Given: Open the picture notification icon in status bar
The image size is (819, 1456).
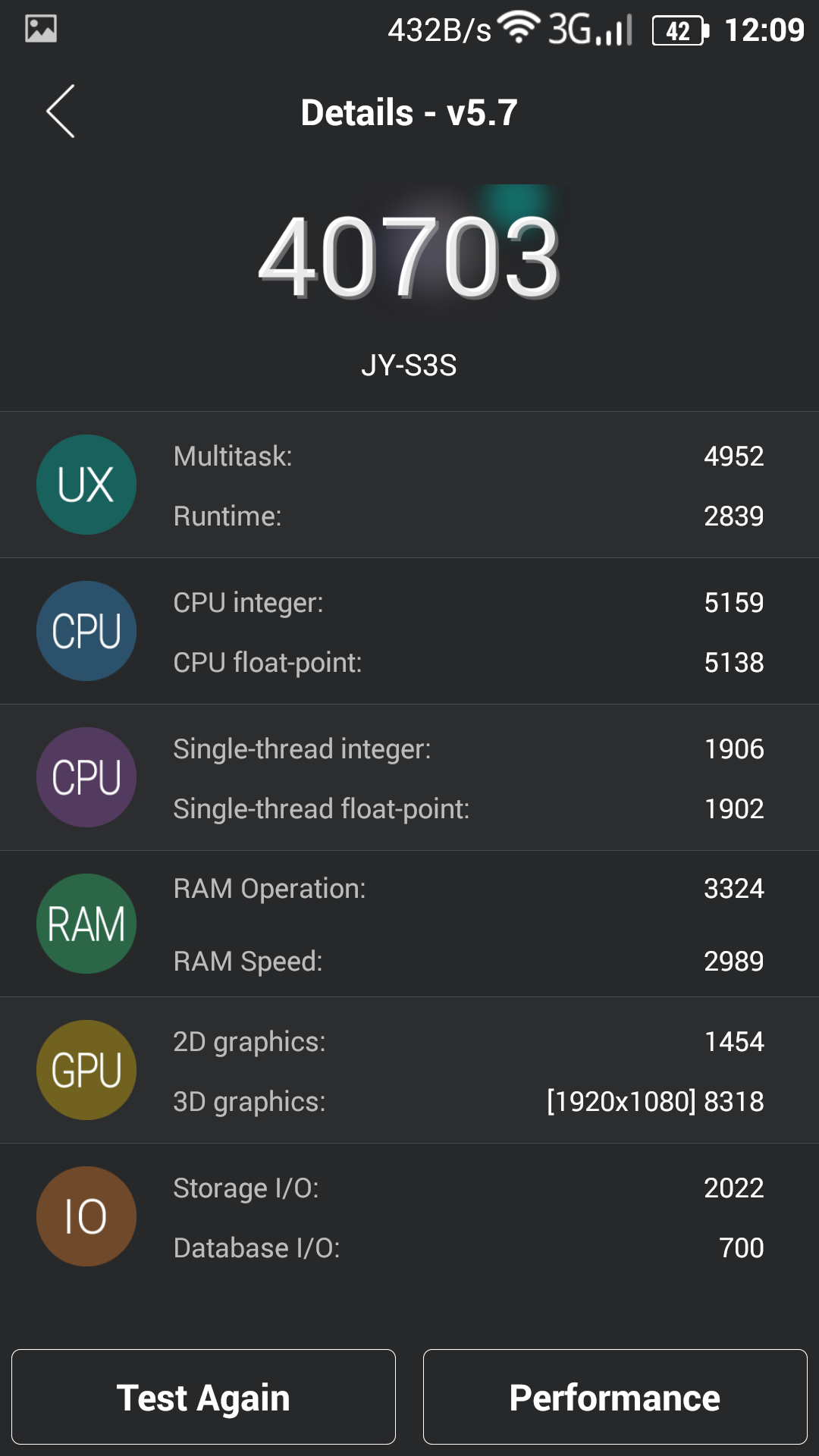Looking at the screenshot, I should point(41,29).
